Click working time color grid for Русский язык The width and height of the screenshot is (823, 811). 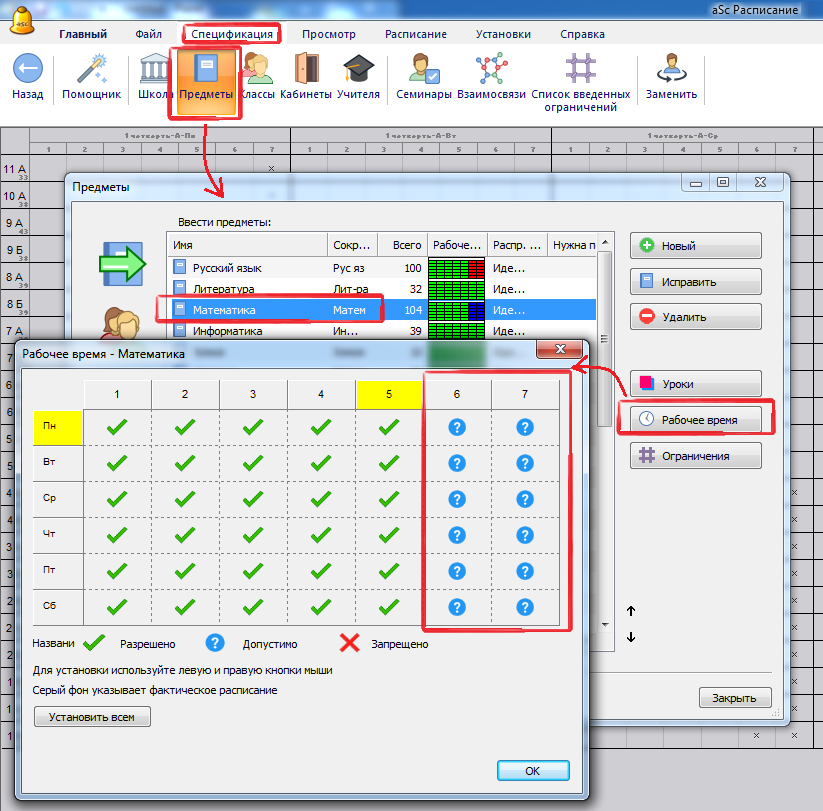457,268
